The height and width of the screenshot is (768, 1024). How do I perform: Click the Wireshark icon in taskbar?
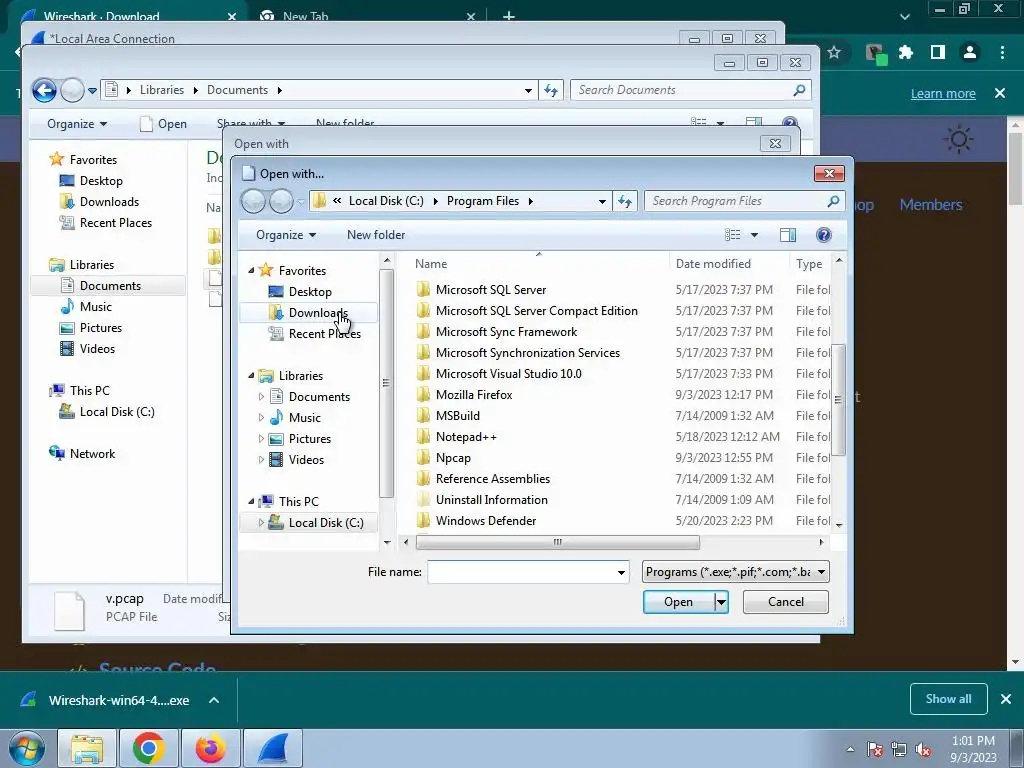[x=273, y=748]
